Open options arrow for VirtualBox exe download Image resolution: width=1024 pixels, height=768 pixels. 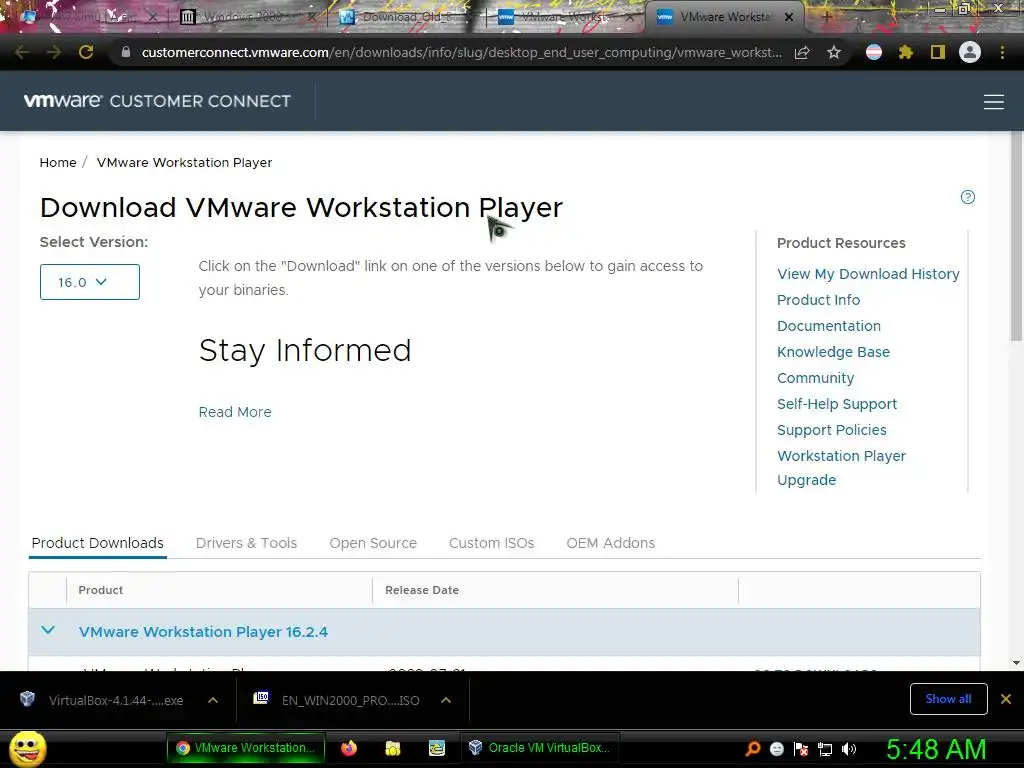(x=212, y=700)
